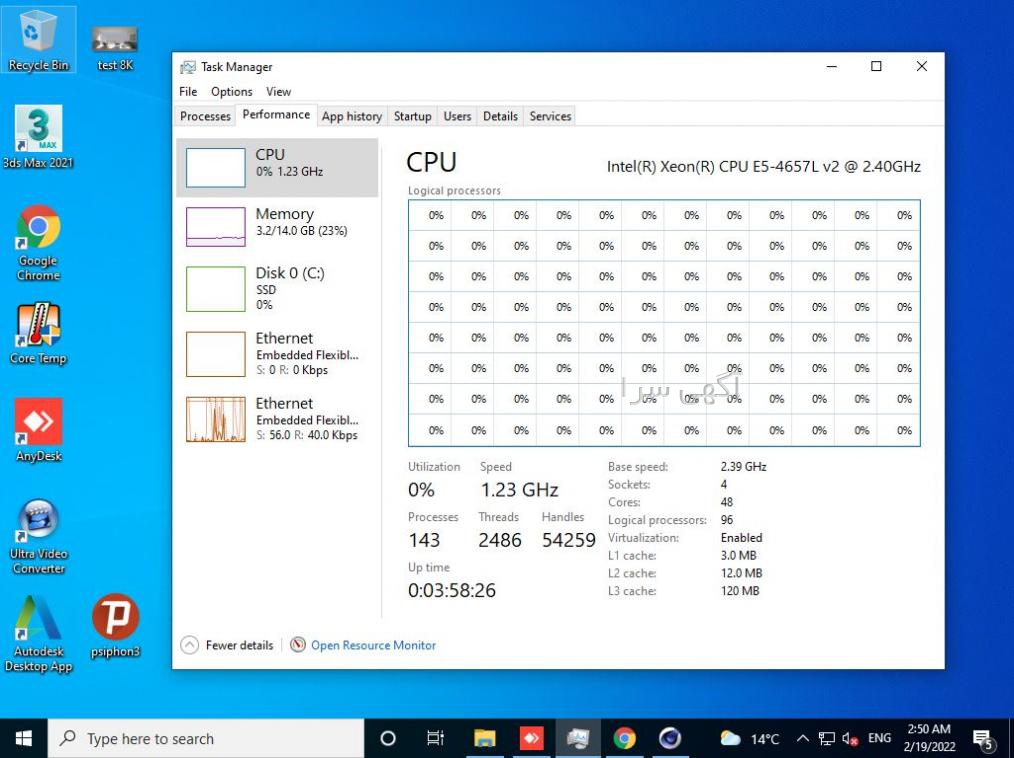Launch Ultra Video Converter shortcut
The height and width of the screenshot is (758, 1014).
[38, 536]
